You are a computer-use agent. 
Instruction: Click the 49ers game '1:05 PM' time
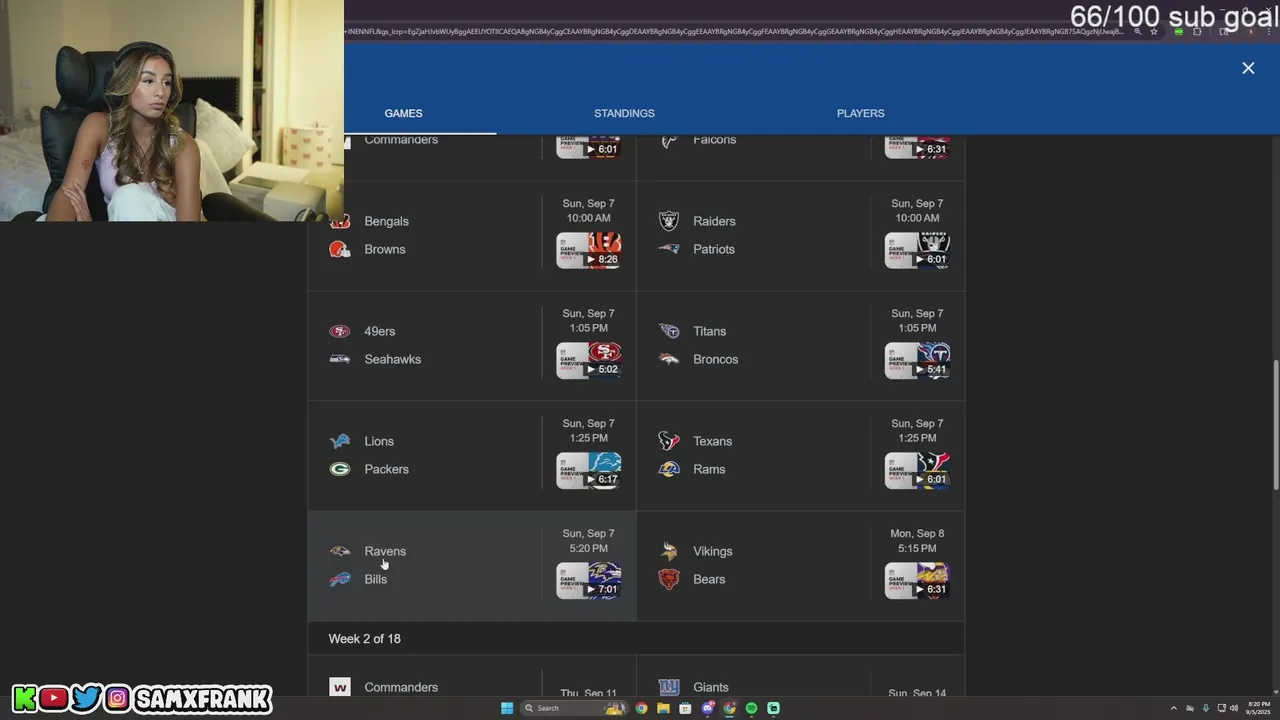[x=588, y=328]
